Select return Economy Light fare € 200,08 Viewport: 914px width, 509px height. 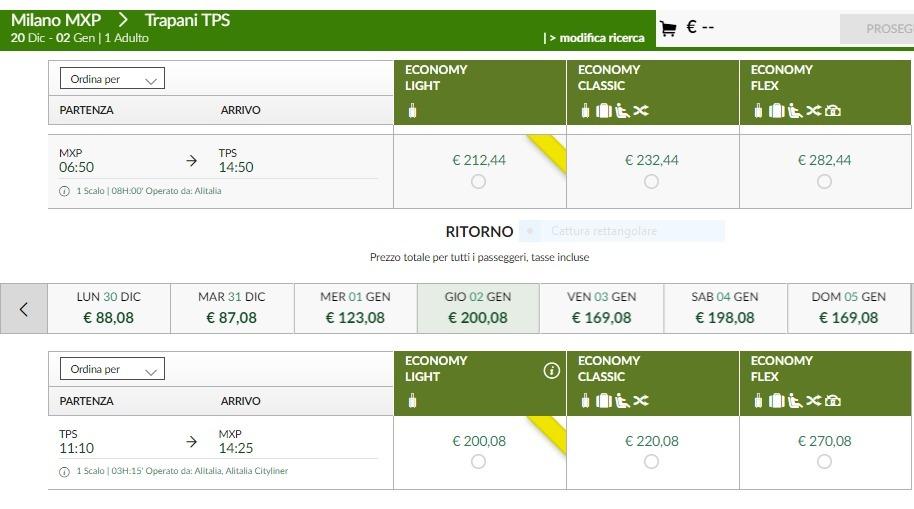point(478,461)
